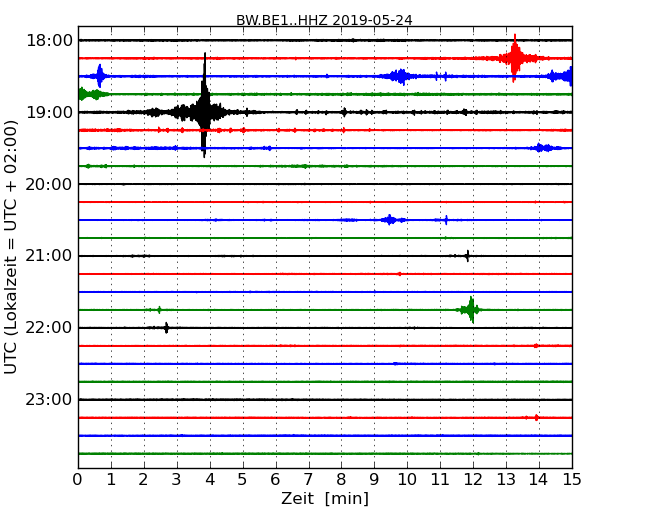The image size is (650, 520).
Task: Click the Zeit [min] axis label
Action: tap(325, 498)
